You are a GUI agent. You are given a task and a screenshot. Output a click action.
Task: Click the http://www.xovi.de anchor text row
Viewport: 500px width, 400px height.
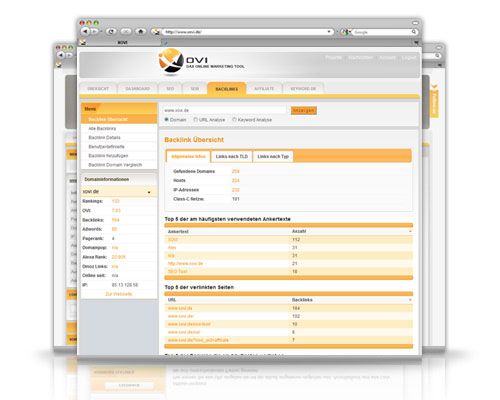(288, 263)
